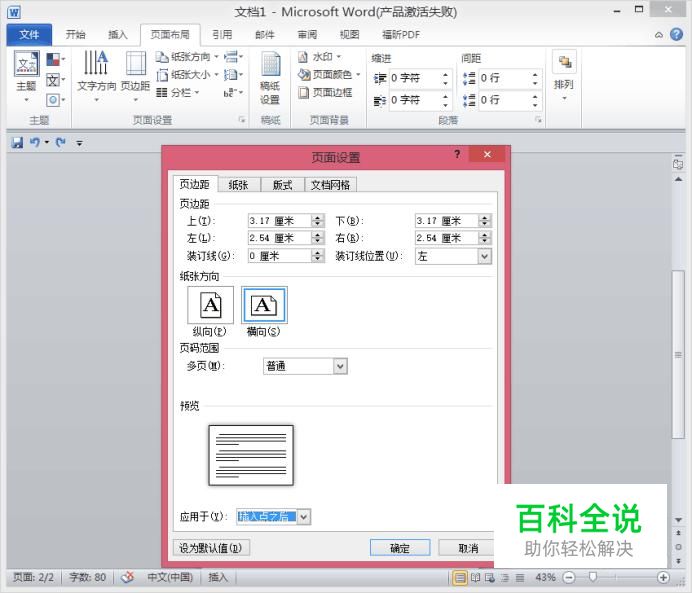Open the Margins (页边距) ribbon menu
Screen dimensions: 692x593
point(135,77)
